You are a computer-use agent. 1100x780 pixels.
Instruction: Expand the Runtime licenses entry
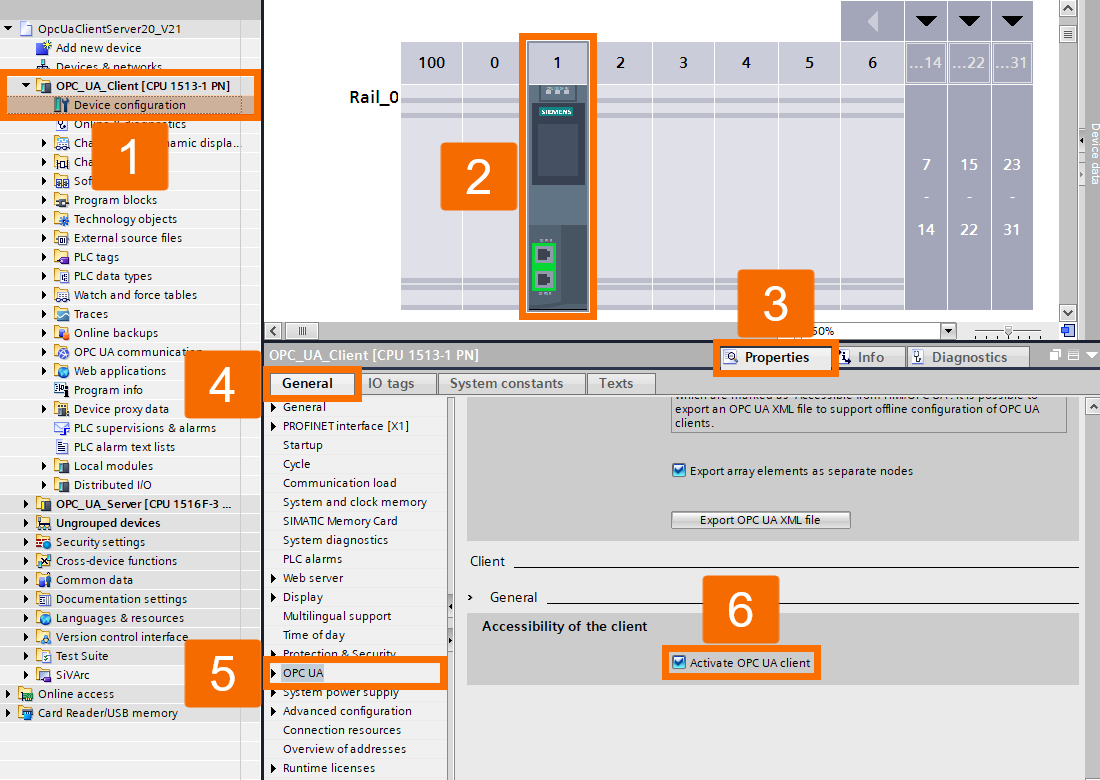pos(274,768)
